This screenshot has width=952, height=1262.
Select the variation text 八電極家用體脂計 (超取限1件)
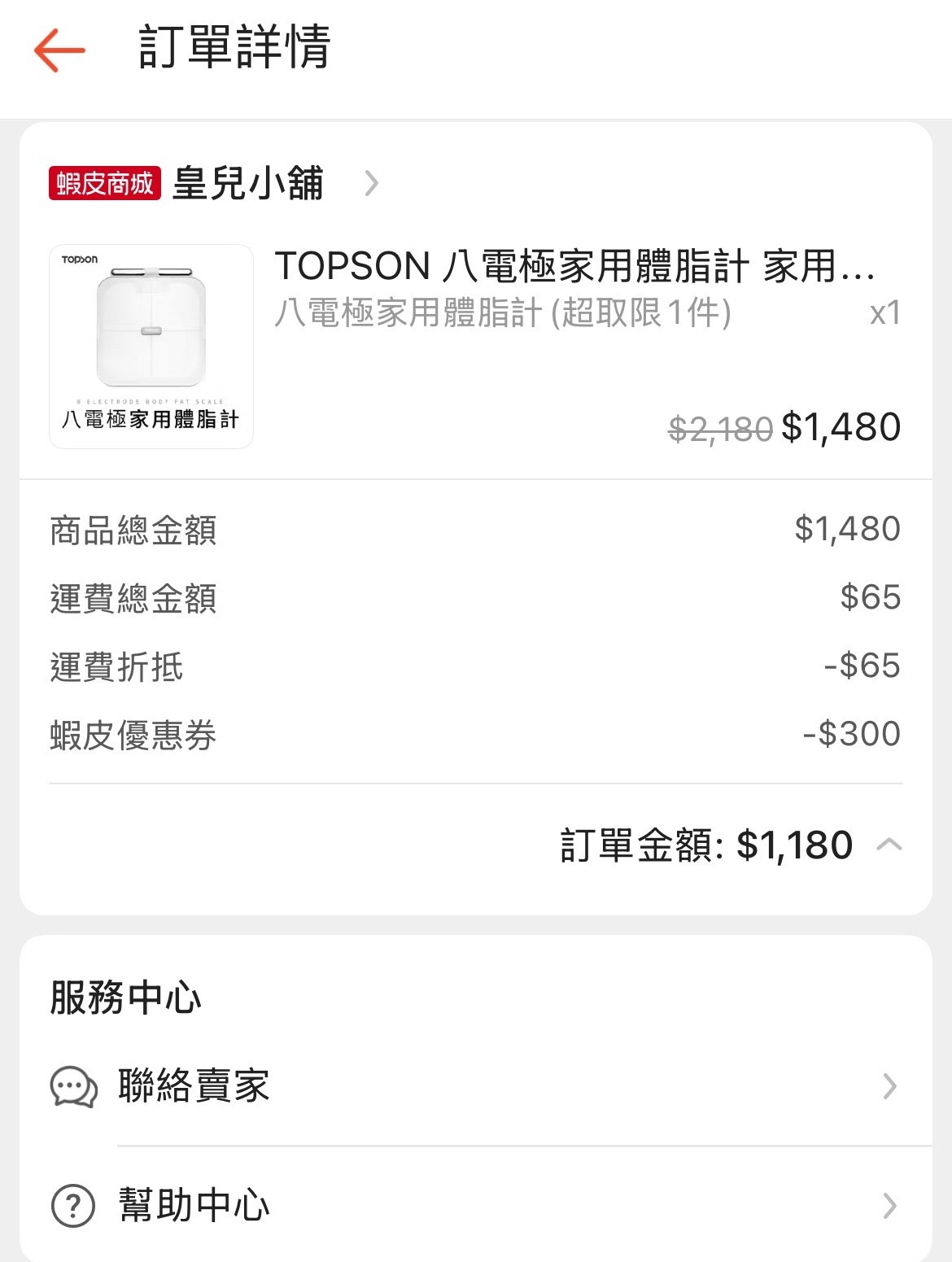(503, 312)
